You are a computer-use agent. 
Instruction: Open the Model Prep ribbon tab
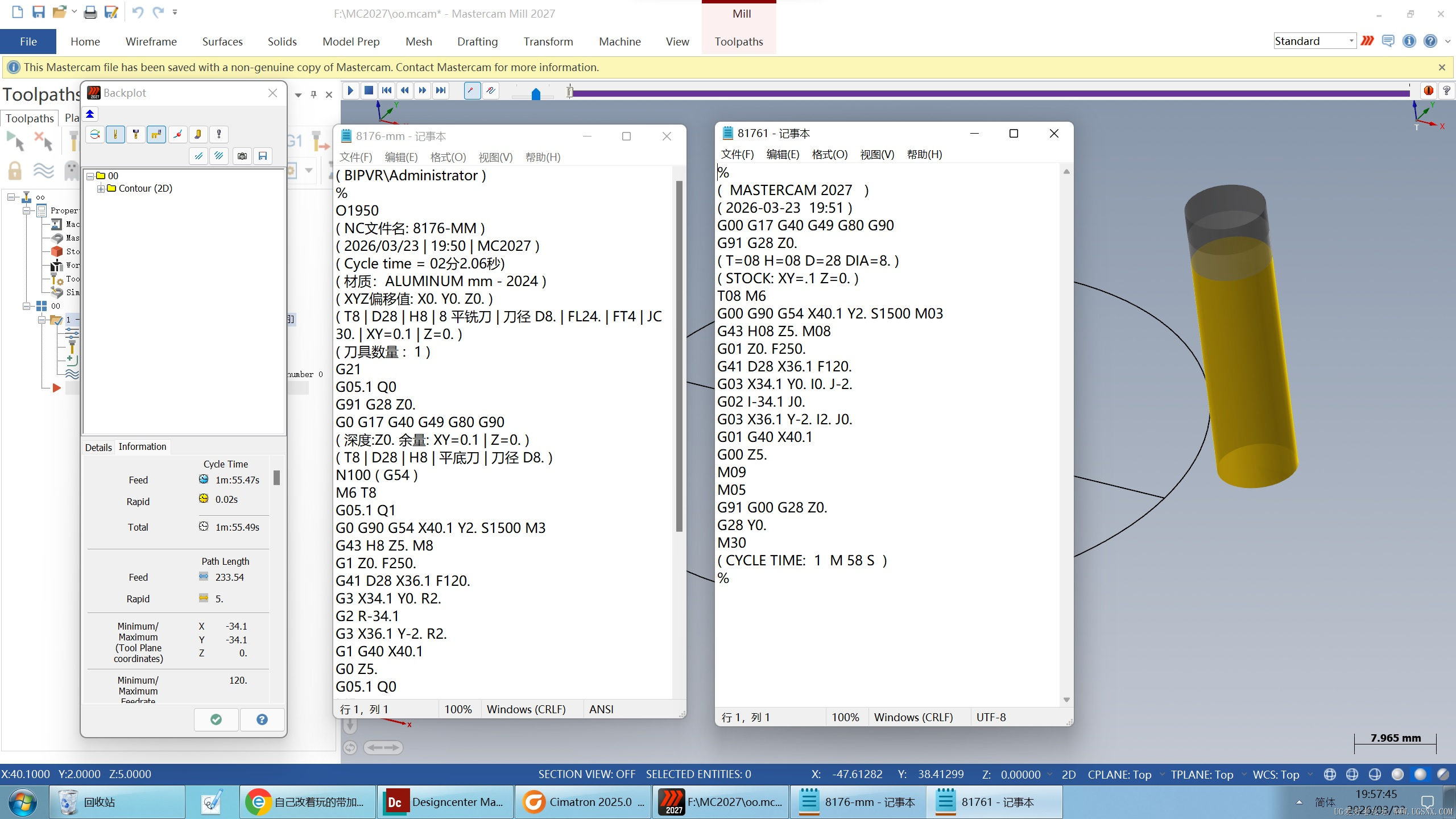351,42
